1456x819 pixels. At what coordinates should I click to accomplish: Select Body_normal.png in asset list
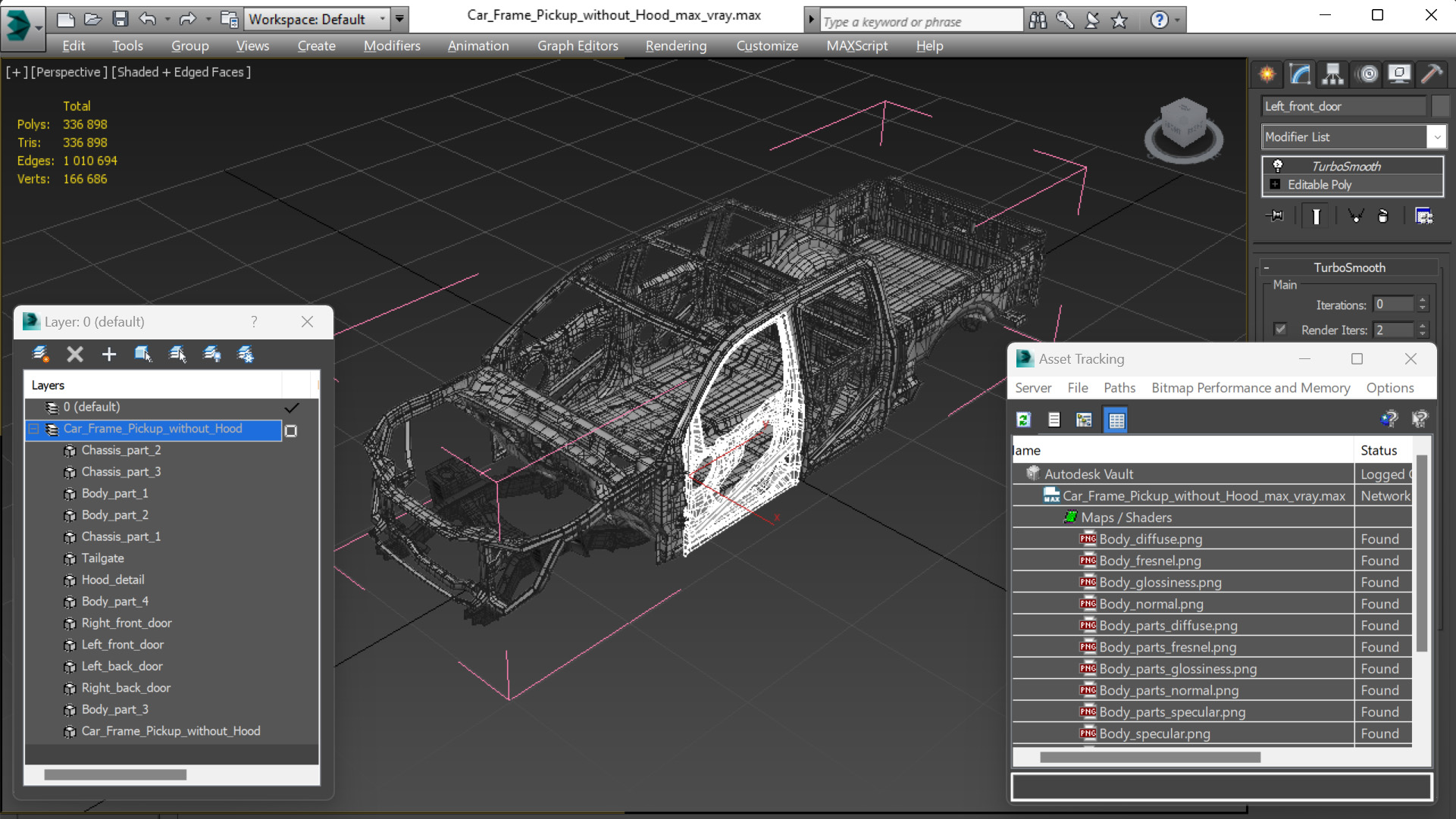[1151, 604]
